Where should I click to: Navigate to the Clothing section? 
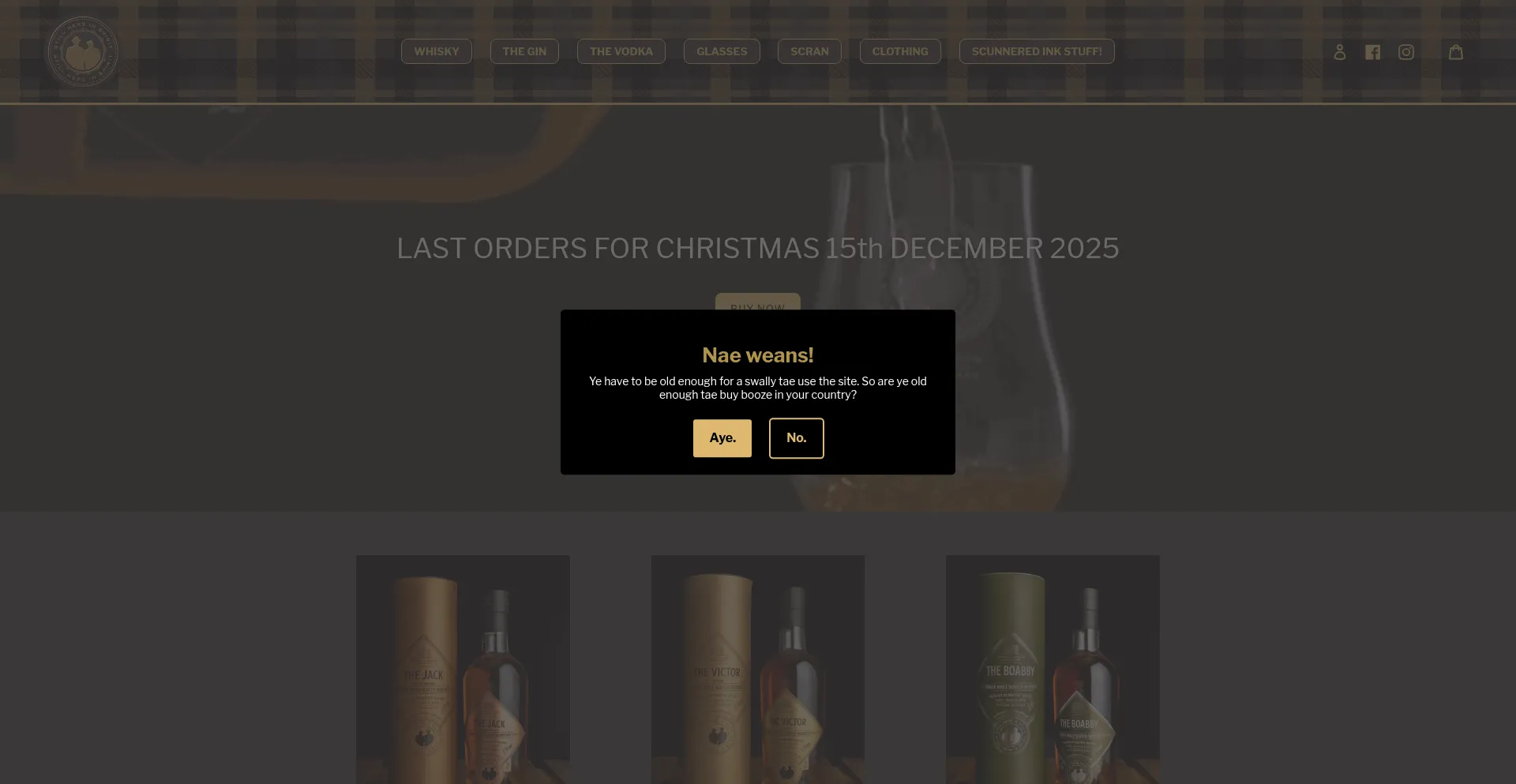click(900, 51)
